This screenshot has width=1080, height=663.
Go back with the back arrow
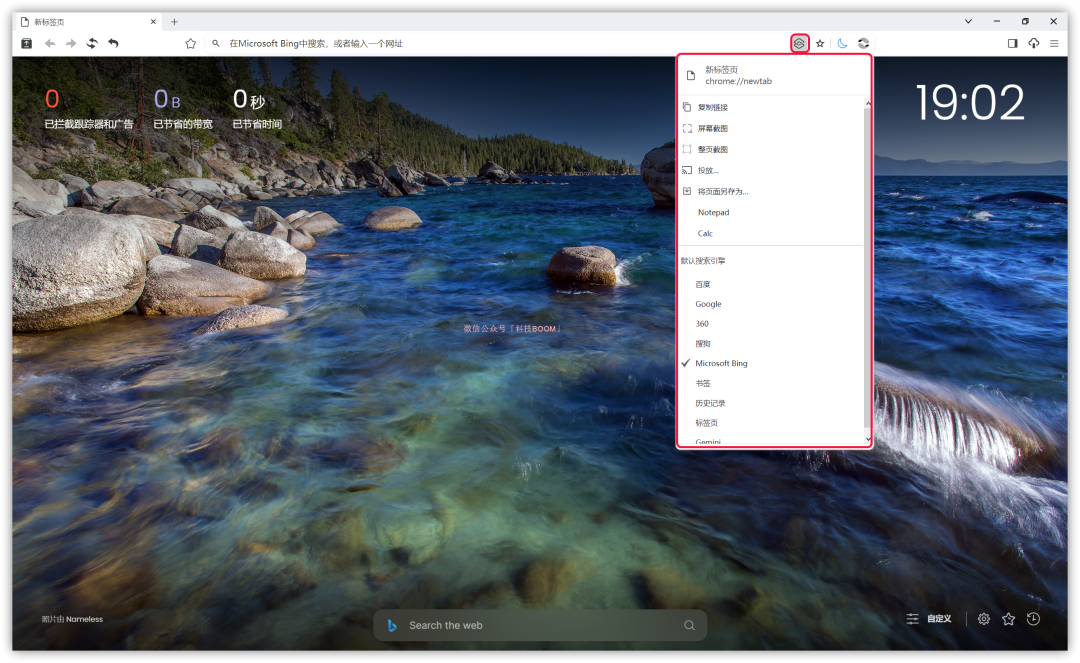[x=50, y=43]
